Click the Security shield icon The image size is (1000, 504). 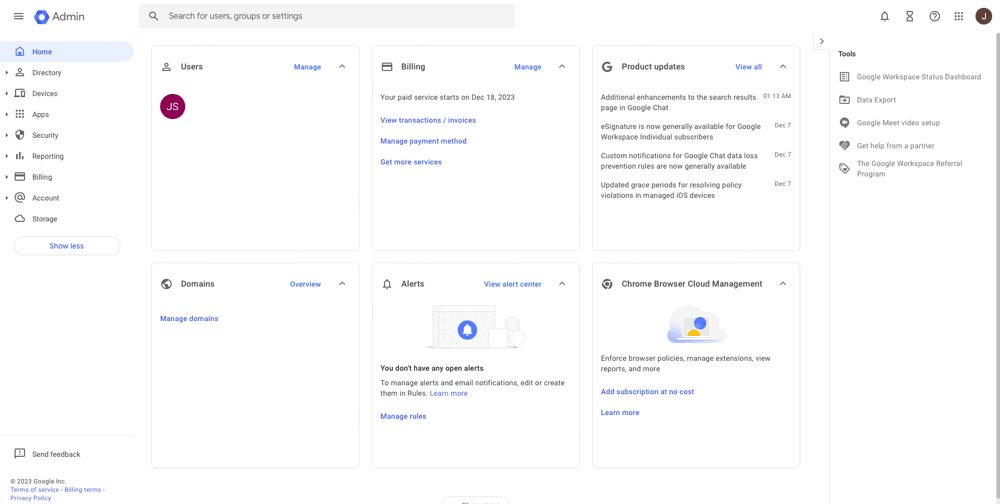click(20, 135)
